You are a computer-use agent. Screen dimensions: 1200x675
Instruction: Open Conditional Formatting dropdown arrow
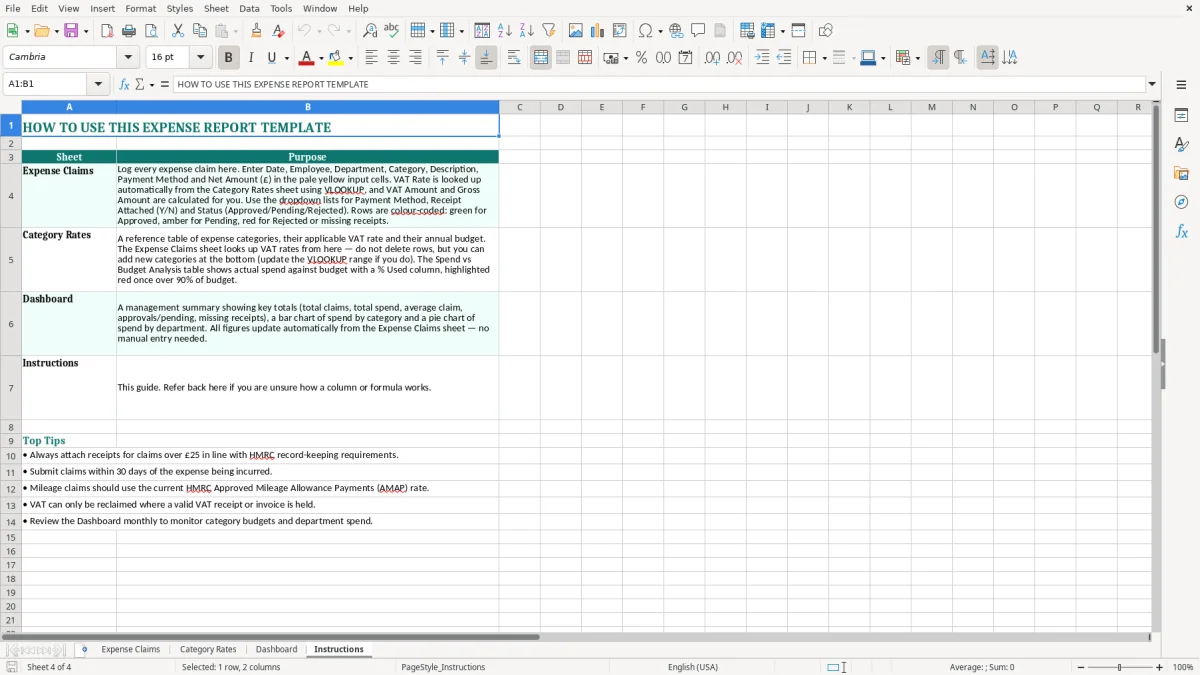click(917, 58)
